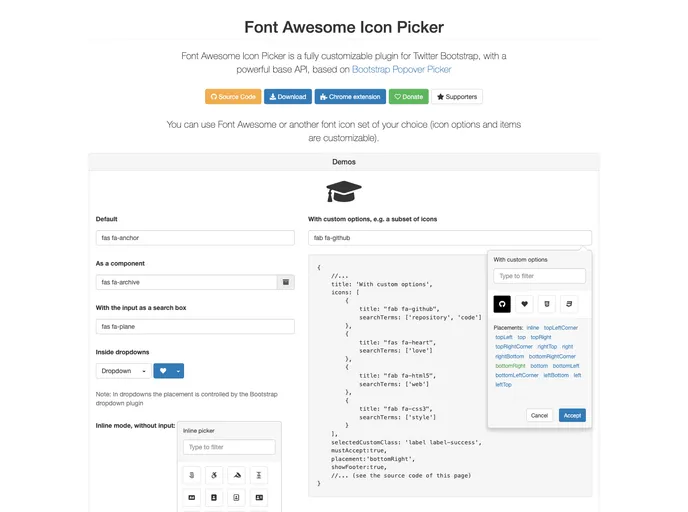Open the Dropdown button menu
The height and width of the screenshot is (512, 688).
(x=123, y=371)
